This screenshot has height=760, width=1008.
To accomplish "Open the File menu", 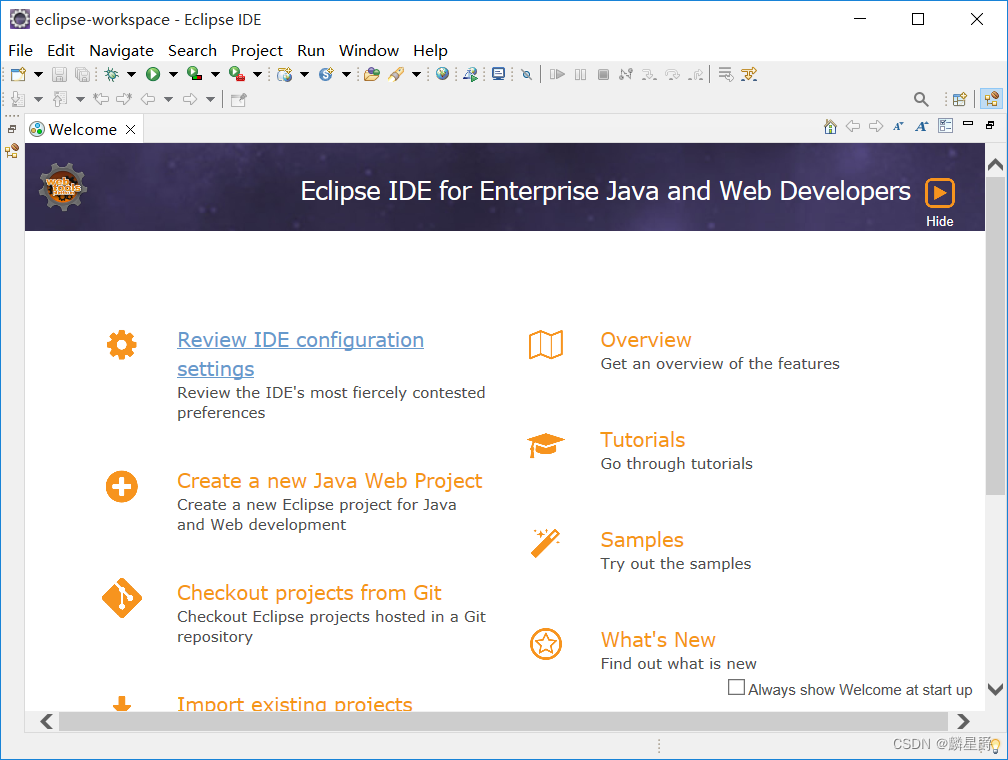I will click(x=21, y=51).
